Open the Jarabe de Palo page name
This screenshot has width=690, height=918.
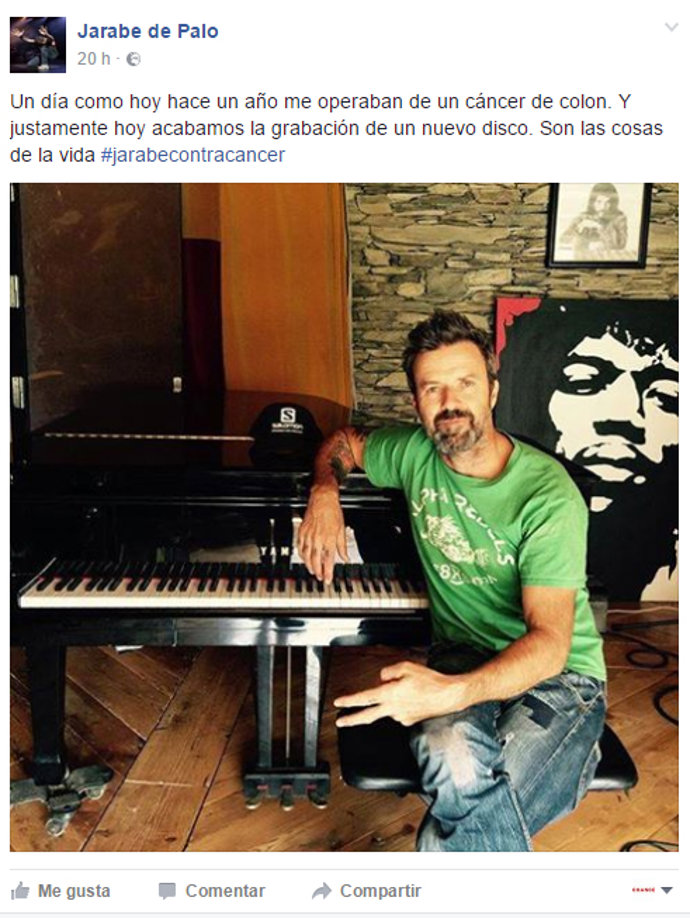tap(148, 31)
